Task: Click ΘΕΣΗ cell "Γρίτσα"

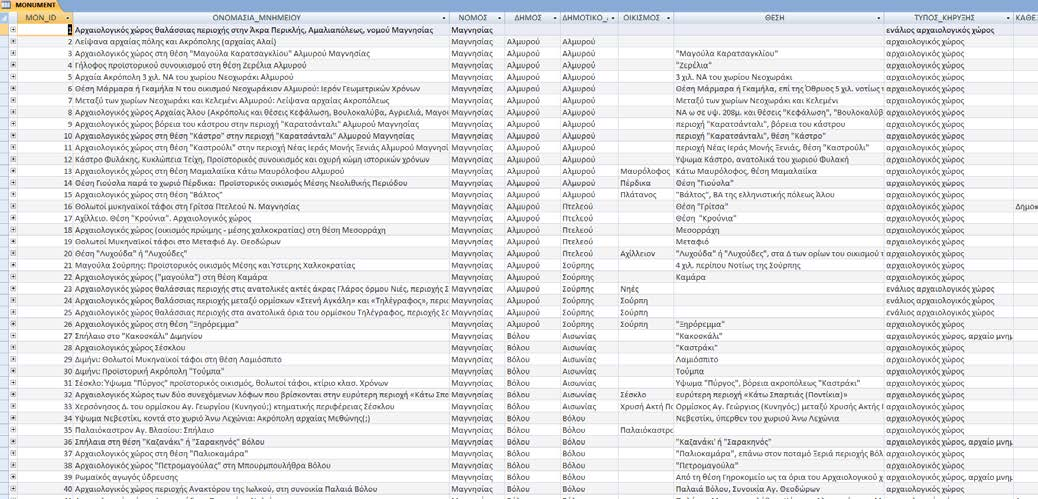Action: pyautogui.click(x=779, y=206)
